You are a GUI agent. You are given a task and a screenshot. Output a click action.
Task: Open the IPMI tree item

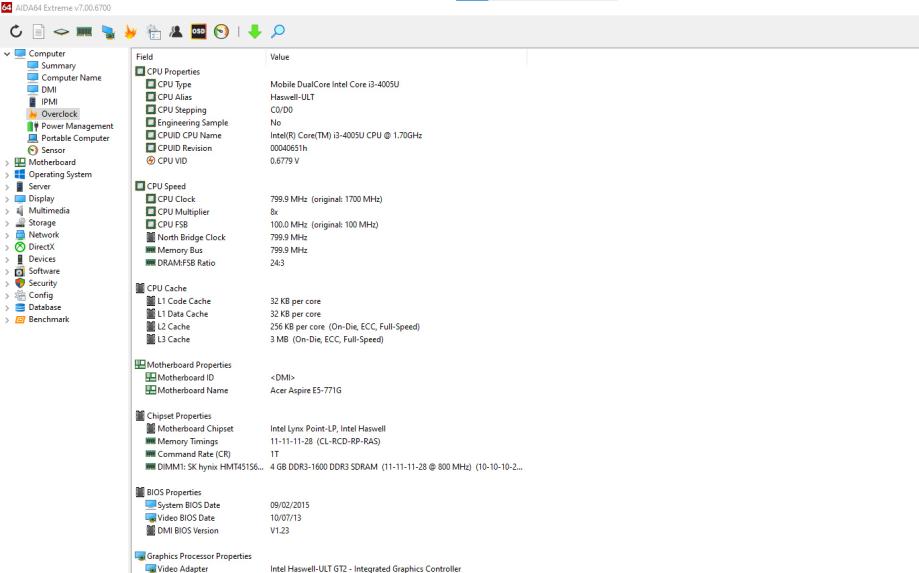pos(49,102)
